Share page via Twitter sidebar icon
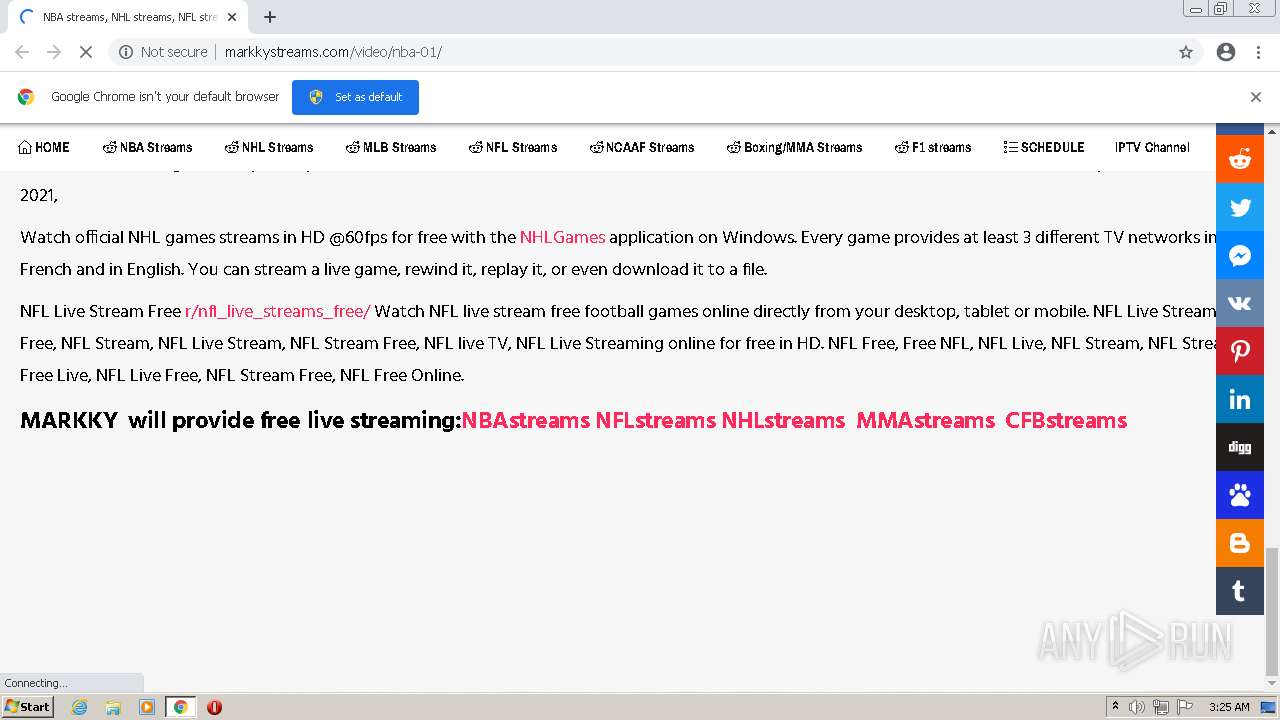 click(1240, 208)
